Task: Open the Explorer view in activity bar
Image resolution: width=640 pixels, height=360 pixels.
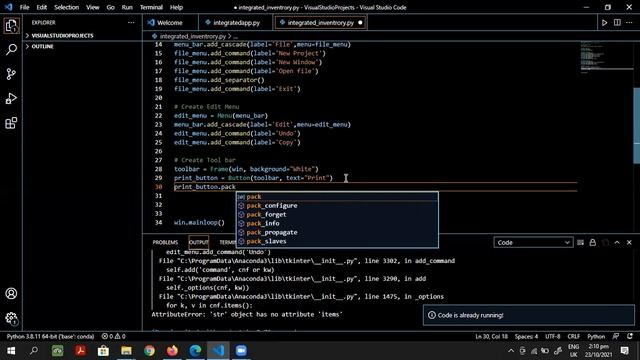Action: click(11, 26)
